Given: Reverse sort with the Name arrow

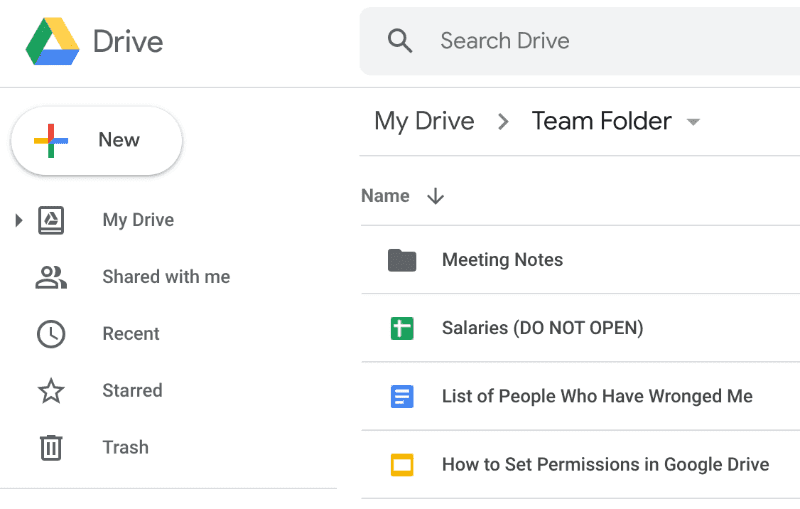Looking at the screenshot, I should tap(435, 196).
